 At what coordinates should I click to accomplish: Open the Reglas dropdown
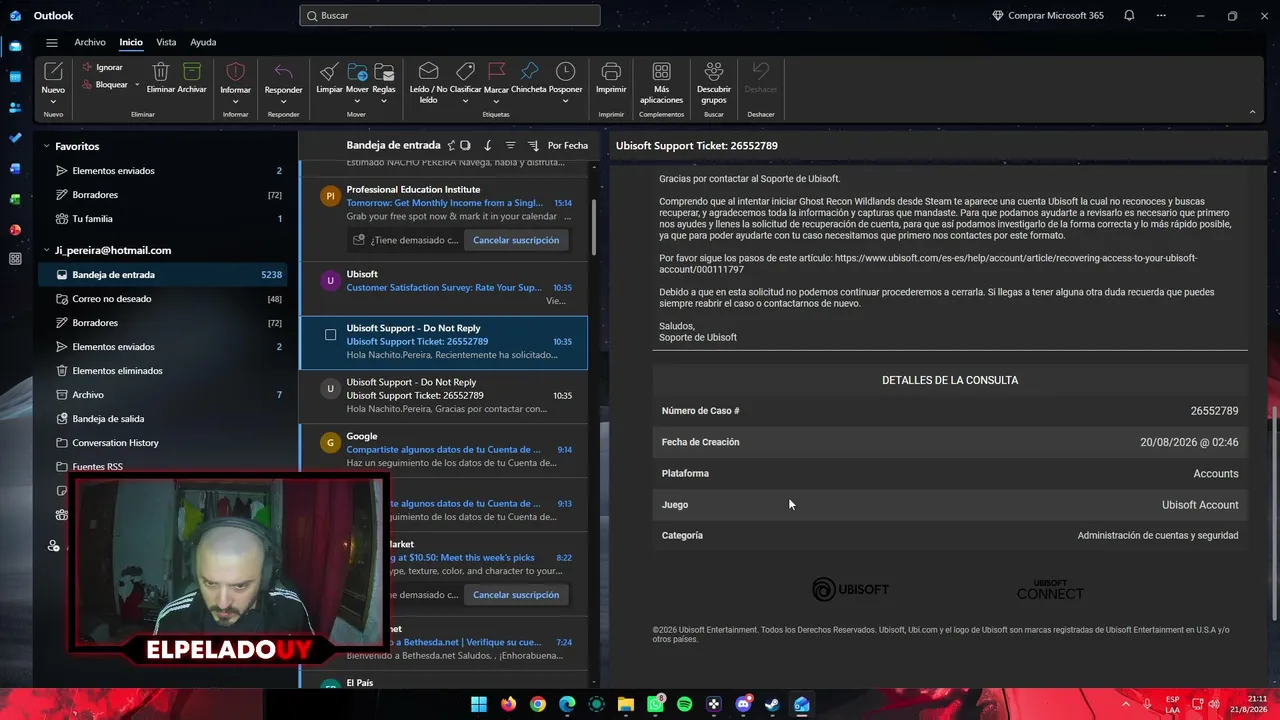point(384,101)
